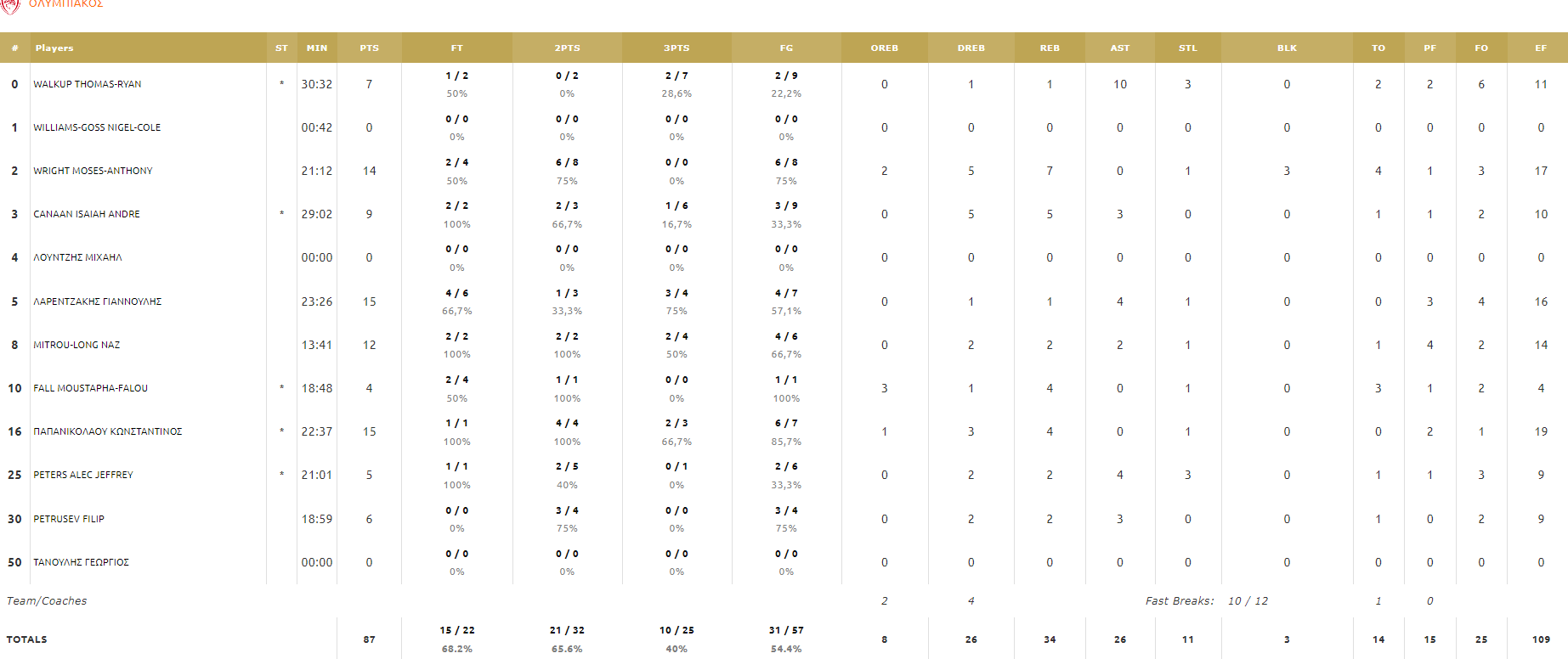Select PETERS ALEC JEFFREY player name
The image size is (1568, 659).
pyautogui.click(x=83, y=475)
